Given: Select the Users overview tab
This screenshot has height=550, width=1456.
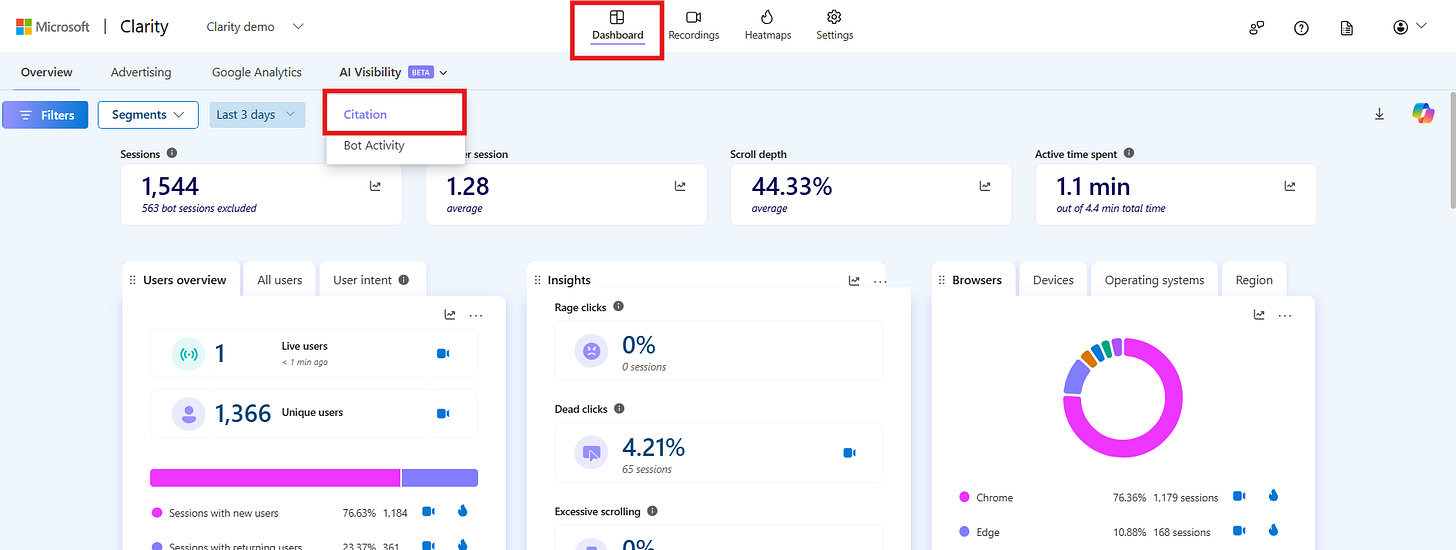Looking at the screenshot, I should pos(181,280).
